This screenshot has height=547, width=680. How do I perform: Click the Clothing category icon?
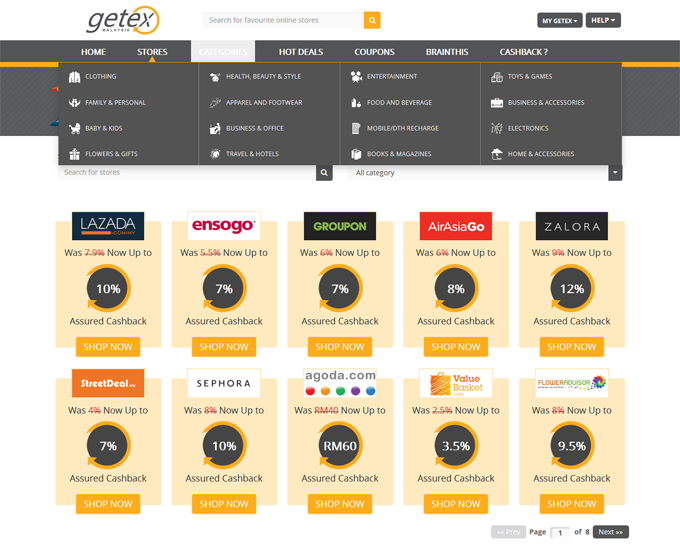pyautogui.click(x=75, y=77)
